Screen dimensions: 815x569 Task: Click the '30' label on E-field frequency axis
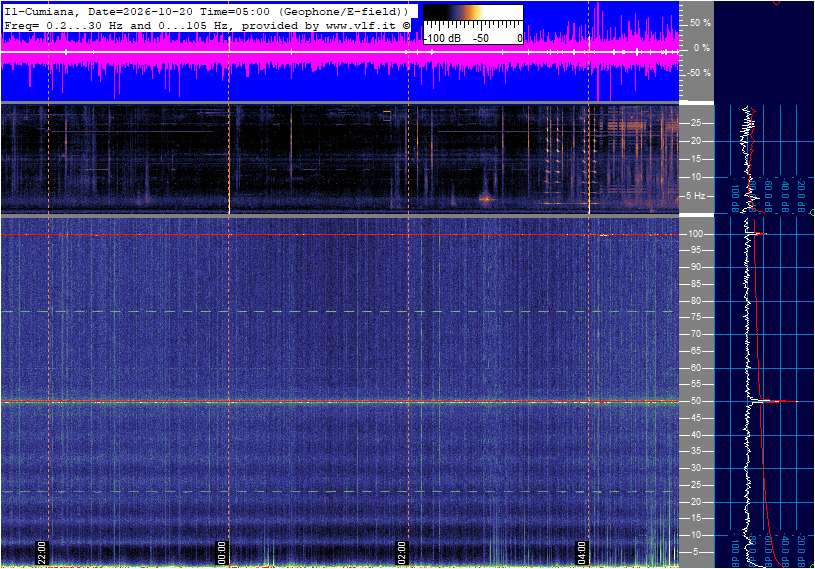[x=695, y=468]
